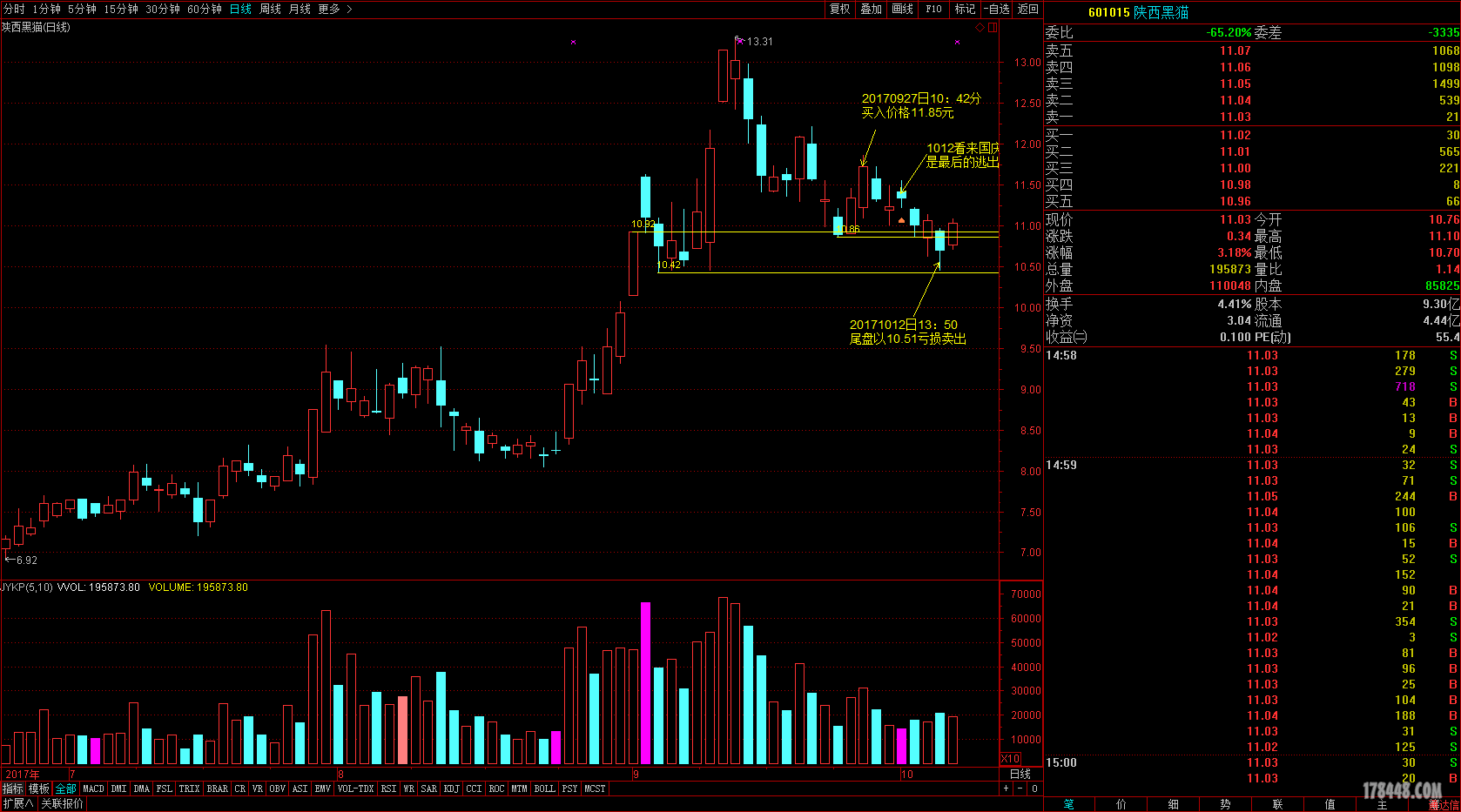Viewport: 1461px width, 812px height.
Task: Click the plus zoom button below the chart
Action: point(1007,789)
